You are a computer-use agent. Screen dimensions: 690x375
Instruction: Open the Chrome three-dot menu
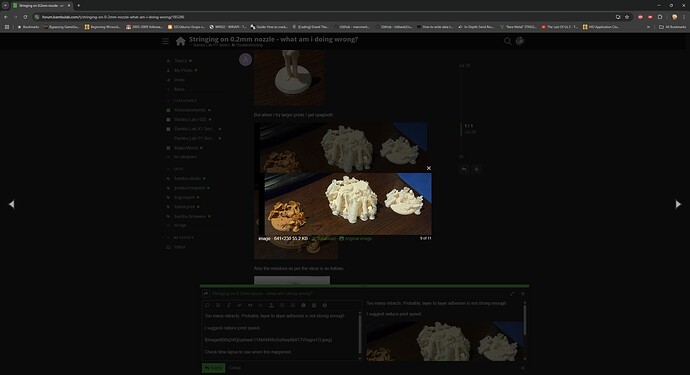(x=684, y=17)
